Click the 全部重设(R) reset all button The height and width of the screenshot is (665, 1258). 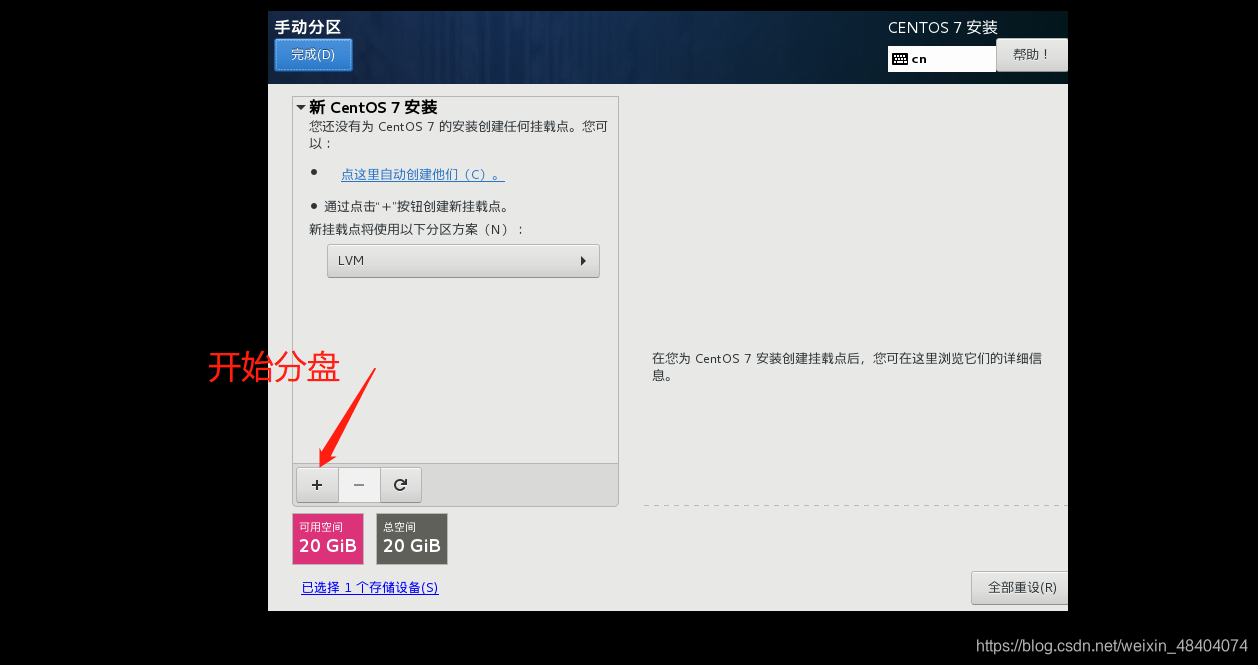1022,588
